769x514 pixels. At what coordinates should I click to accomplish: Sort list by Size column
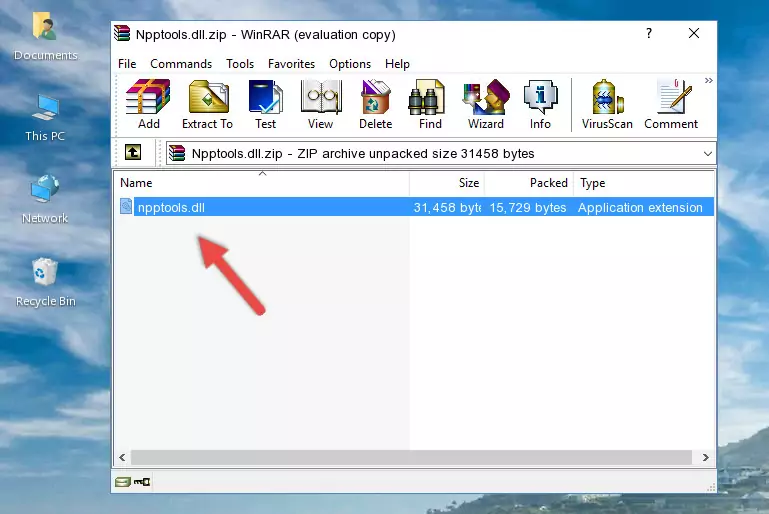(x=447, y=183)
